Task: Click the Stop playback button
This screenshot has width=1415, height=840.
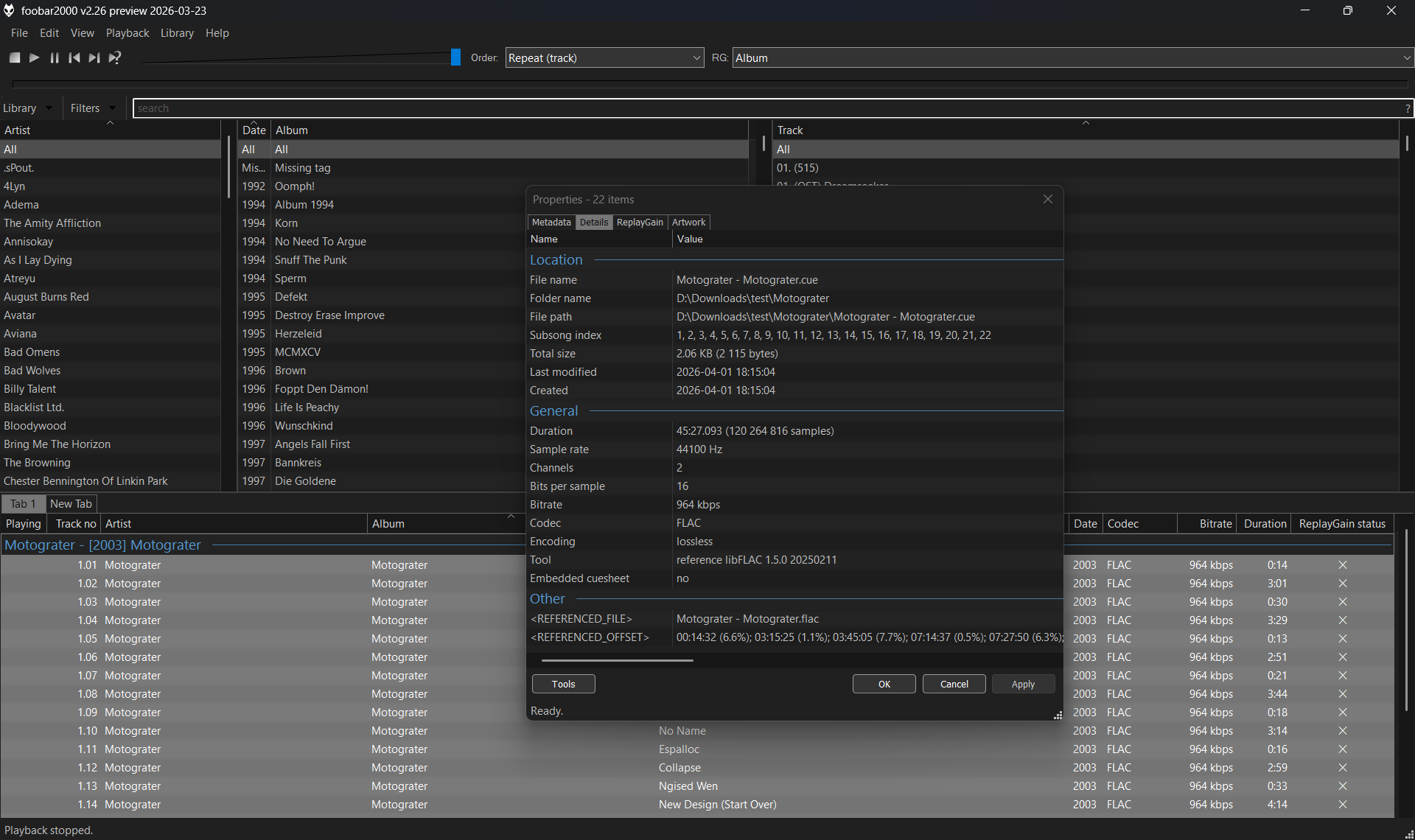Action: (x=15, y=57)
